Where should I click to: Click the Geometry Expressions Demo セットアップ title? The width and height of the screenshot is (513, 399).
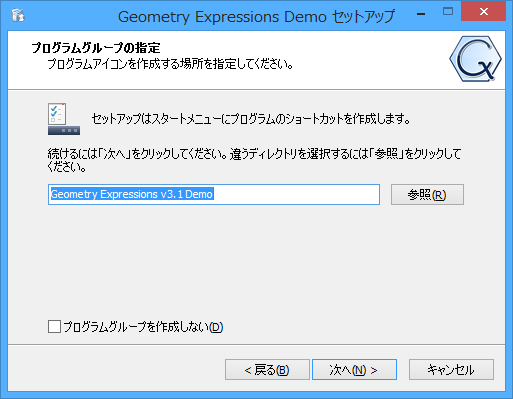coord(256,17)
